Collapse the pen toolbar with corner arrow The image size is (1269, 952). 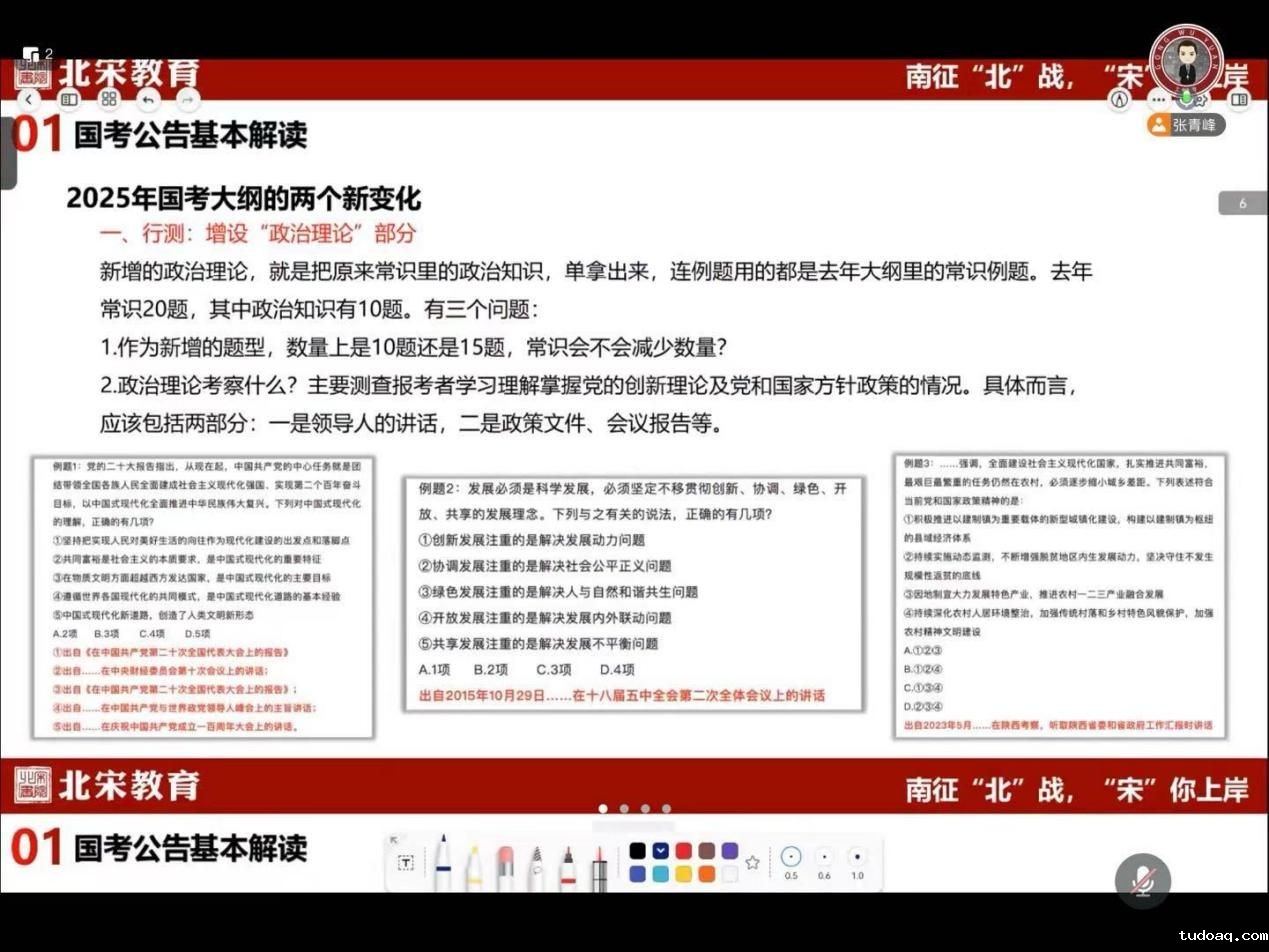pyautogui.click(x=394, y=840)
